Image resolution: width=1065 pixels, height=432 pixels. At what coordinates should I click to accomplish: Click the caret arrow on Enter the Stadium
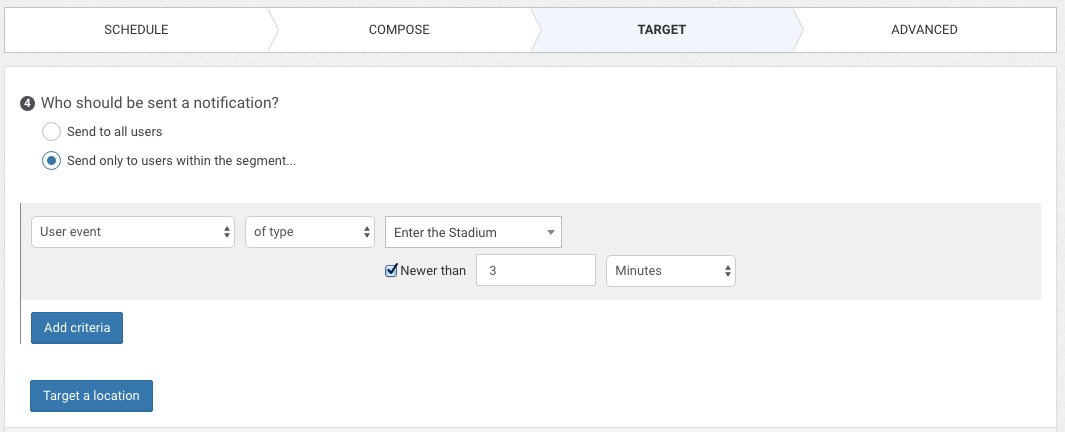pyautogui.click(x=550, y=233)
